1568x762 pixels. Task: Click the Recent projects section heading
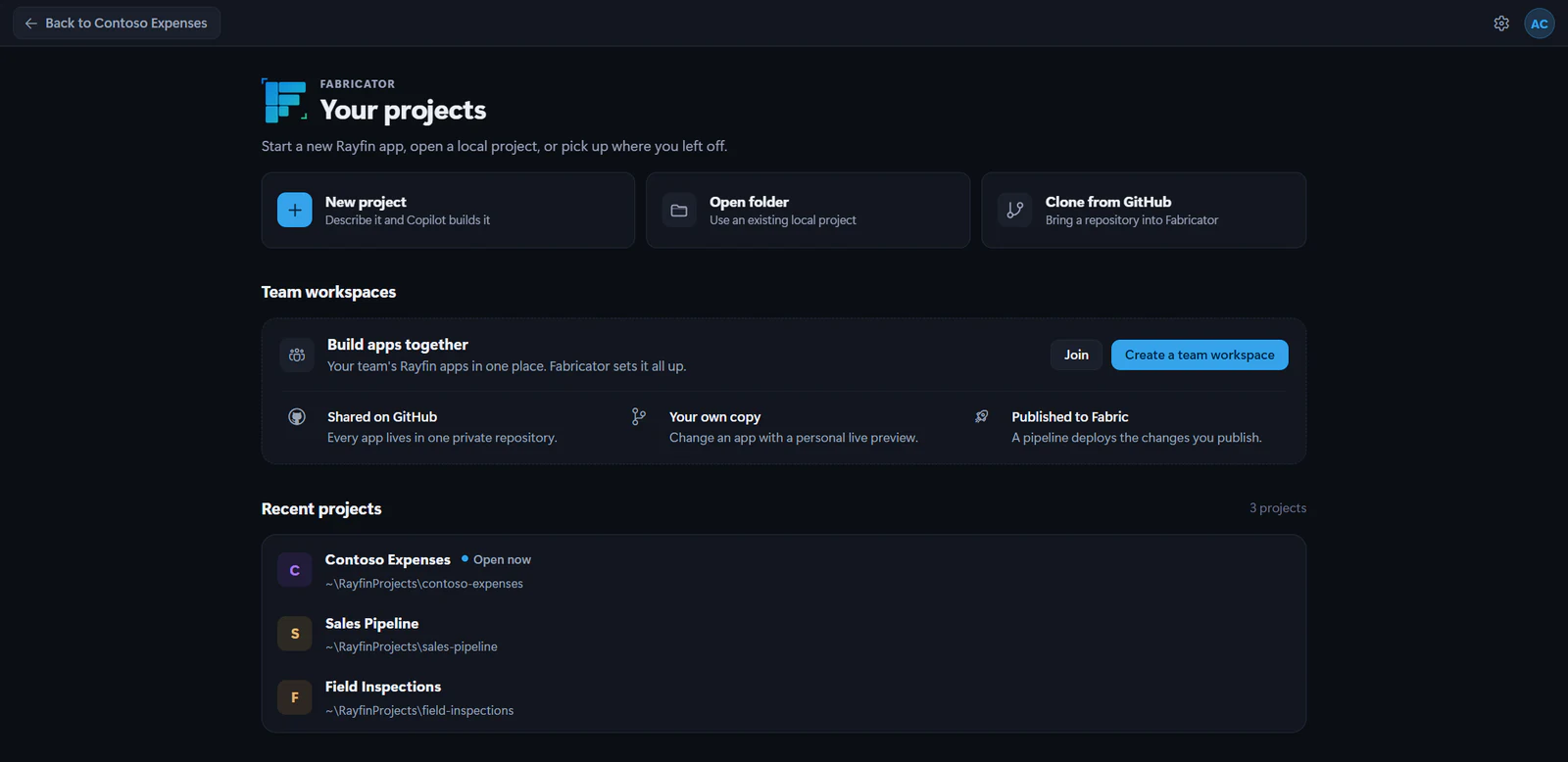(321, 508)
